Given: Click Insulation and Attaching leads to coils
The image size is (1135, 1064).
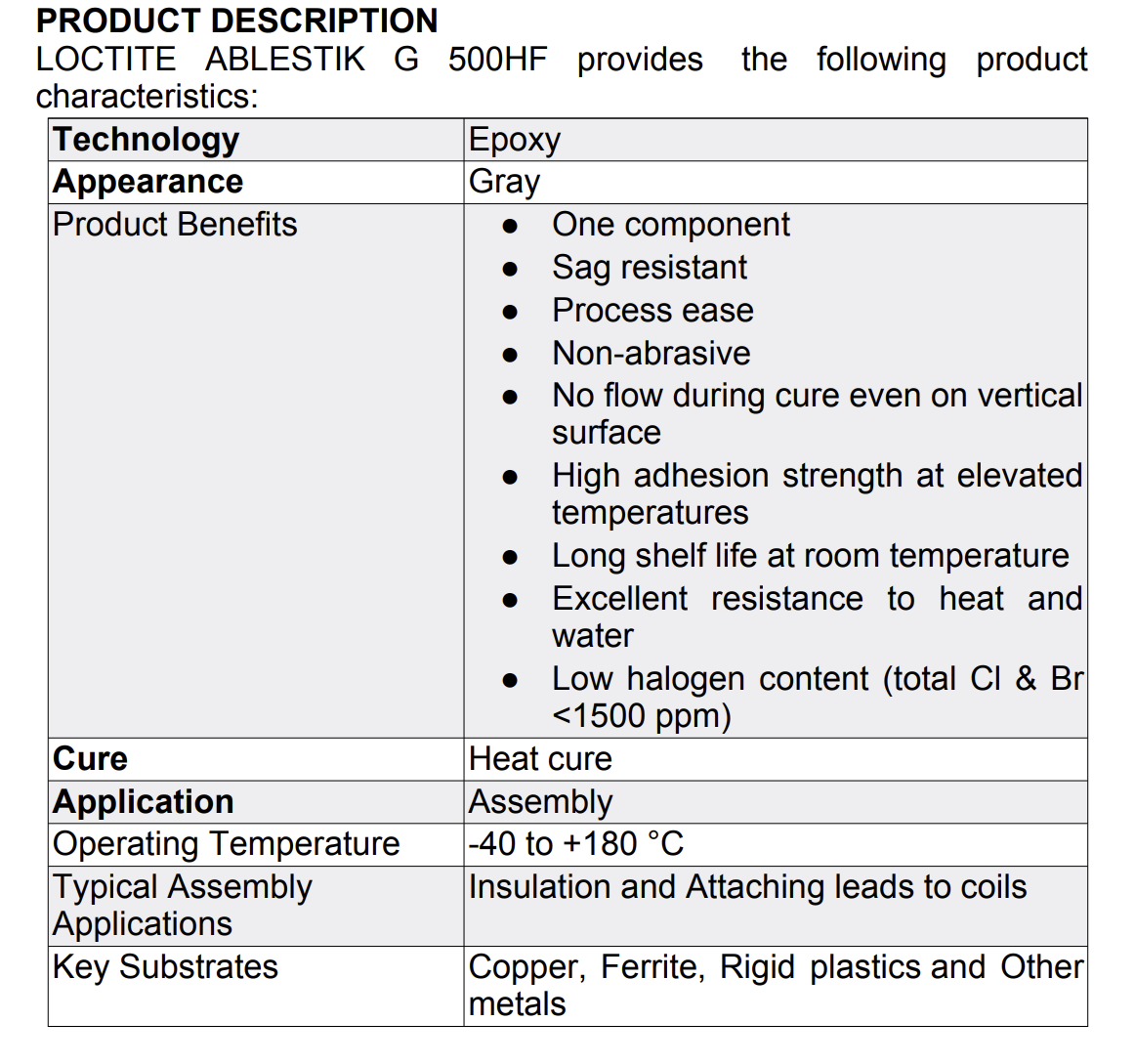Looking at the screenshot, I should pyautogui.click(x=747, y=887).
